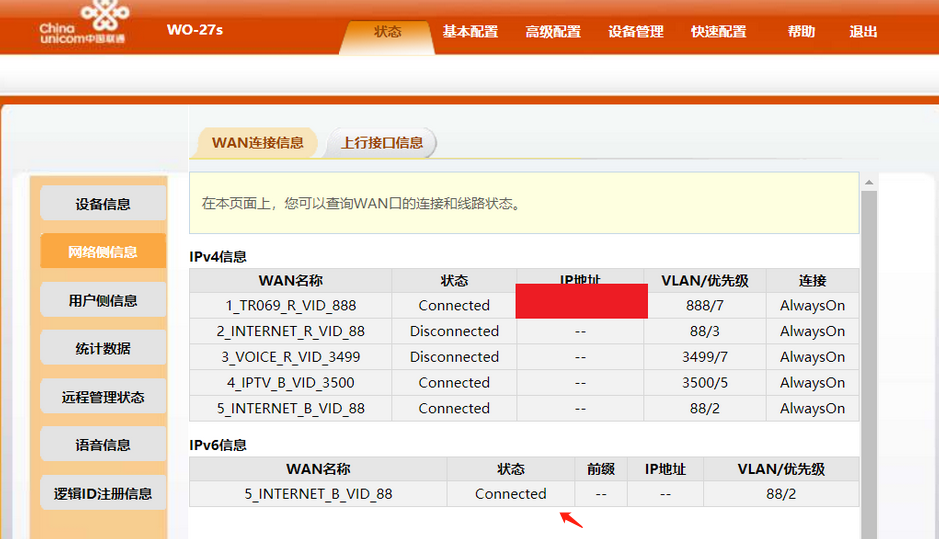This screenshot has height=539, width=939.
Task: Open the 基本配置 menu
Action: 470,32
